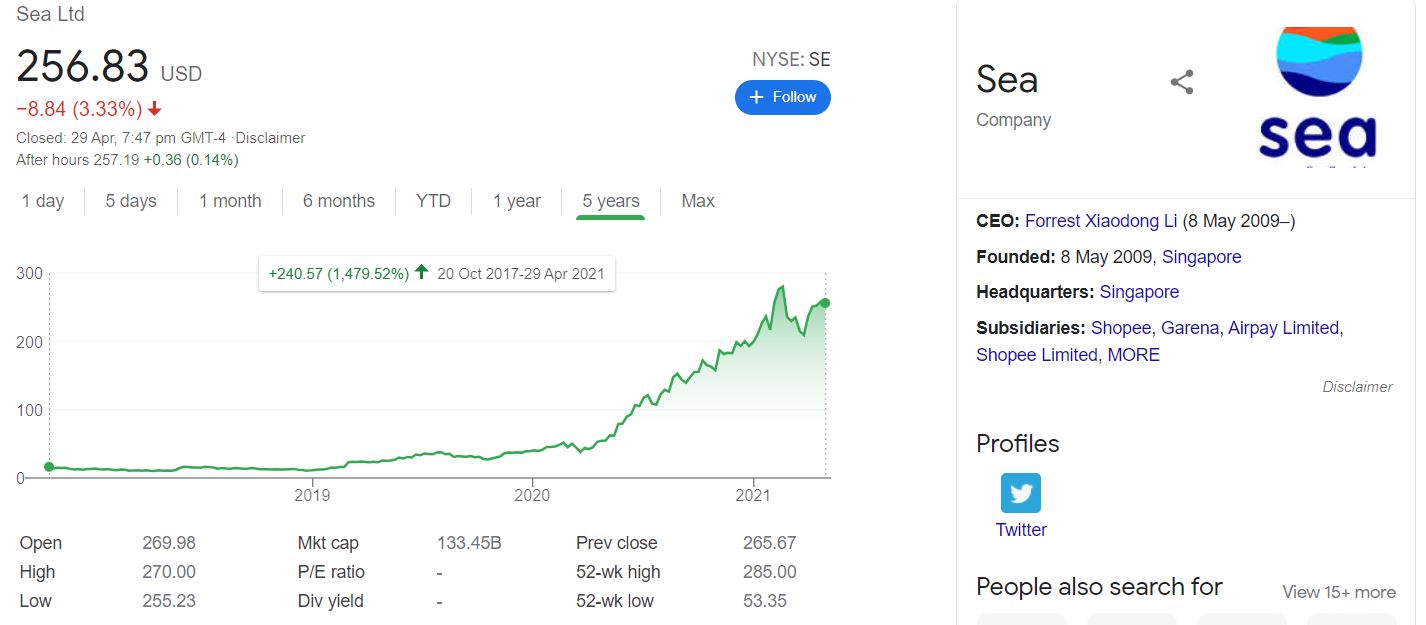Open Forrest Xiaodong Li CEO link
The image size is (1426, 625).
(x=1101, y=221)
